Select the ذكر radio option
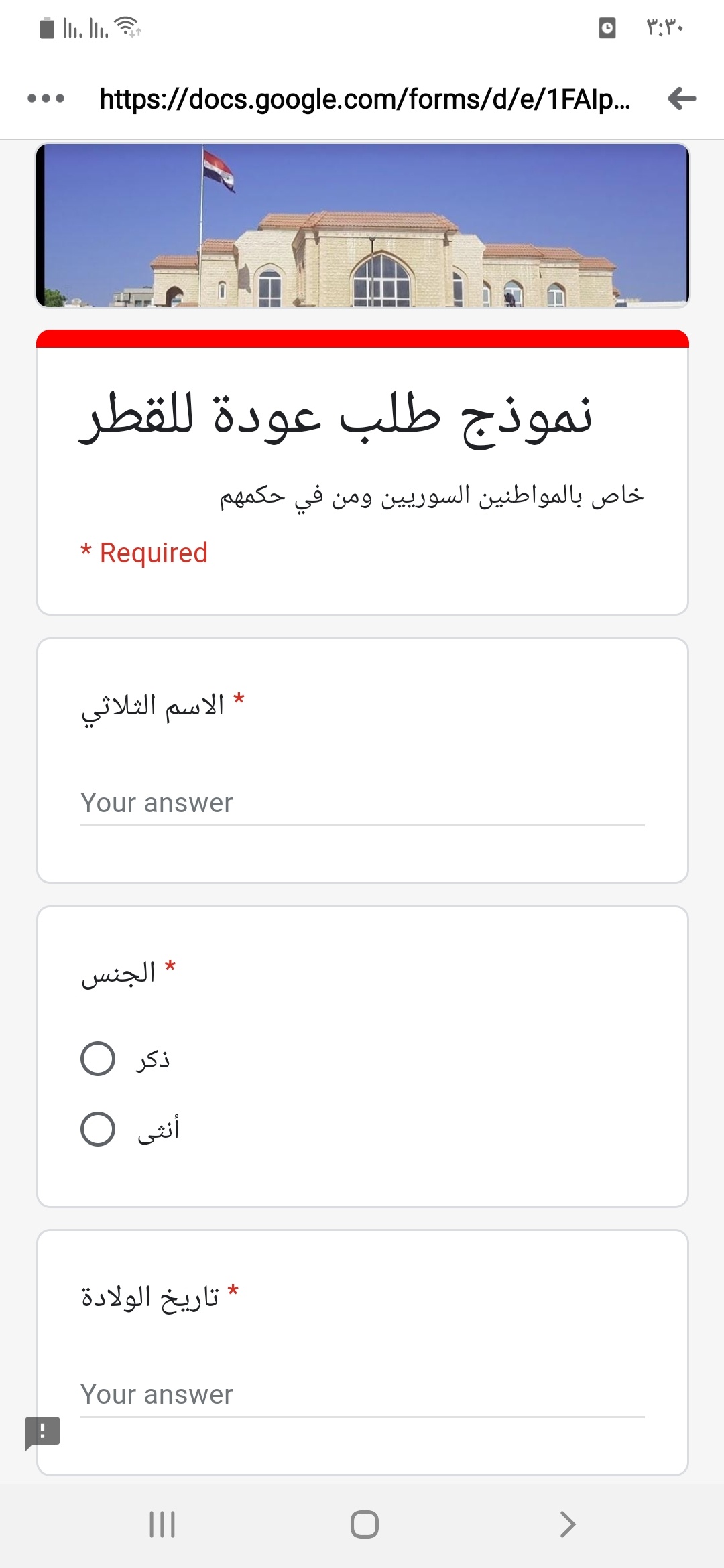 coord(98,1059)
